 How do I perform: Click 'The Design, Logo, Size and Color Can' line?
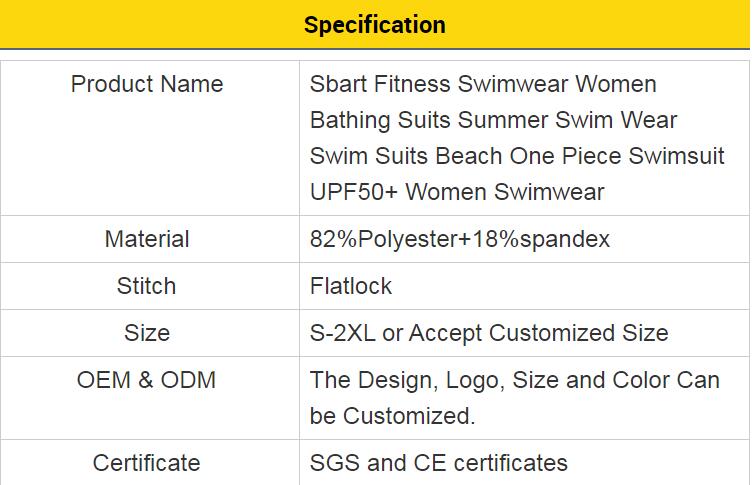(514, 380)
